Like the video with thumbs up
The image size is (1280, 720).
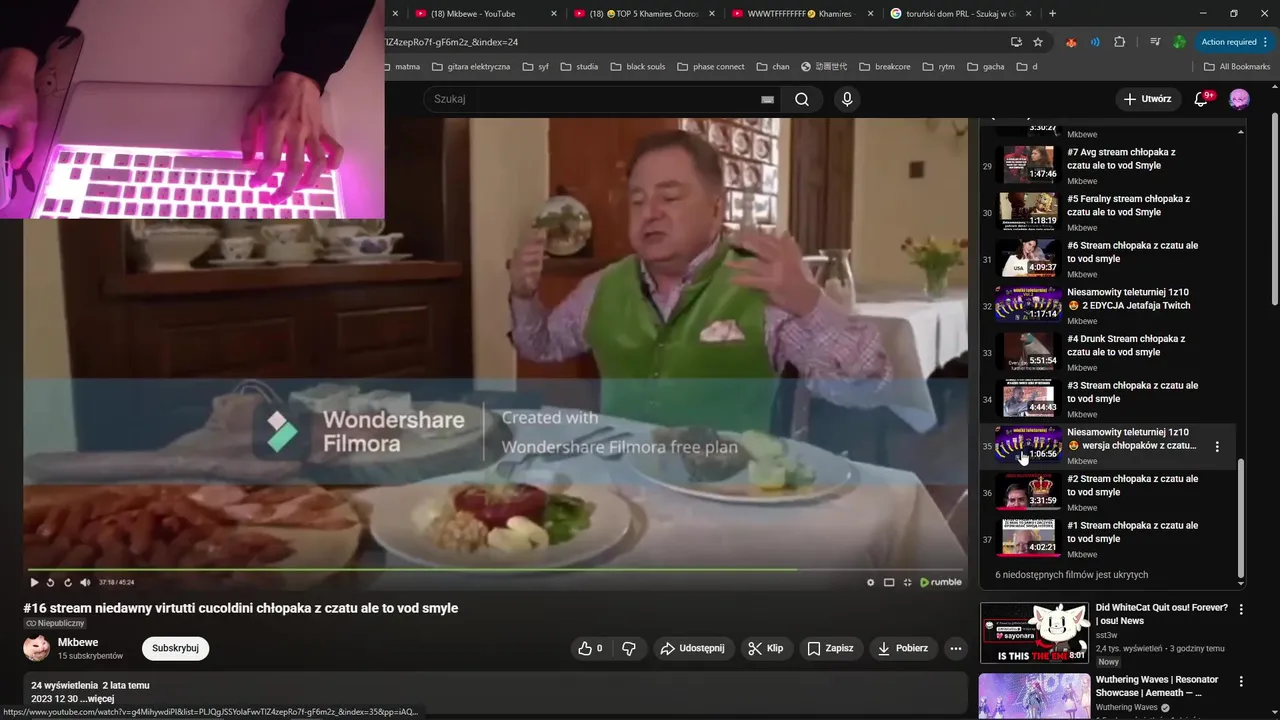point(590,648)
